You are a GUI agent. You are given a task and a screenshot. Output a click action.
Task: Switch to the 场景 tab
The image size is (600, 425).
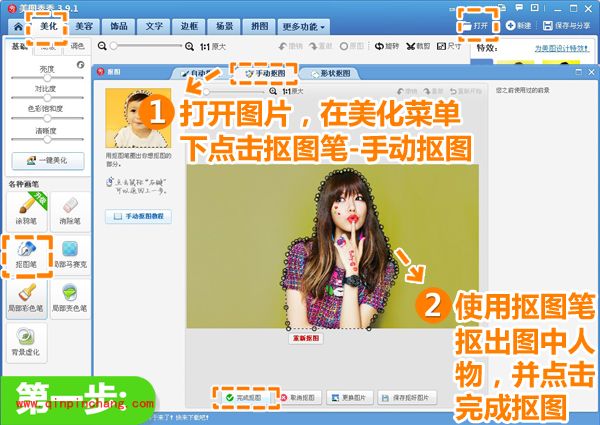point(224,26)
